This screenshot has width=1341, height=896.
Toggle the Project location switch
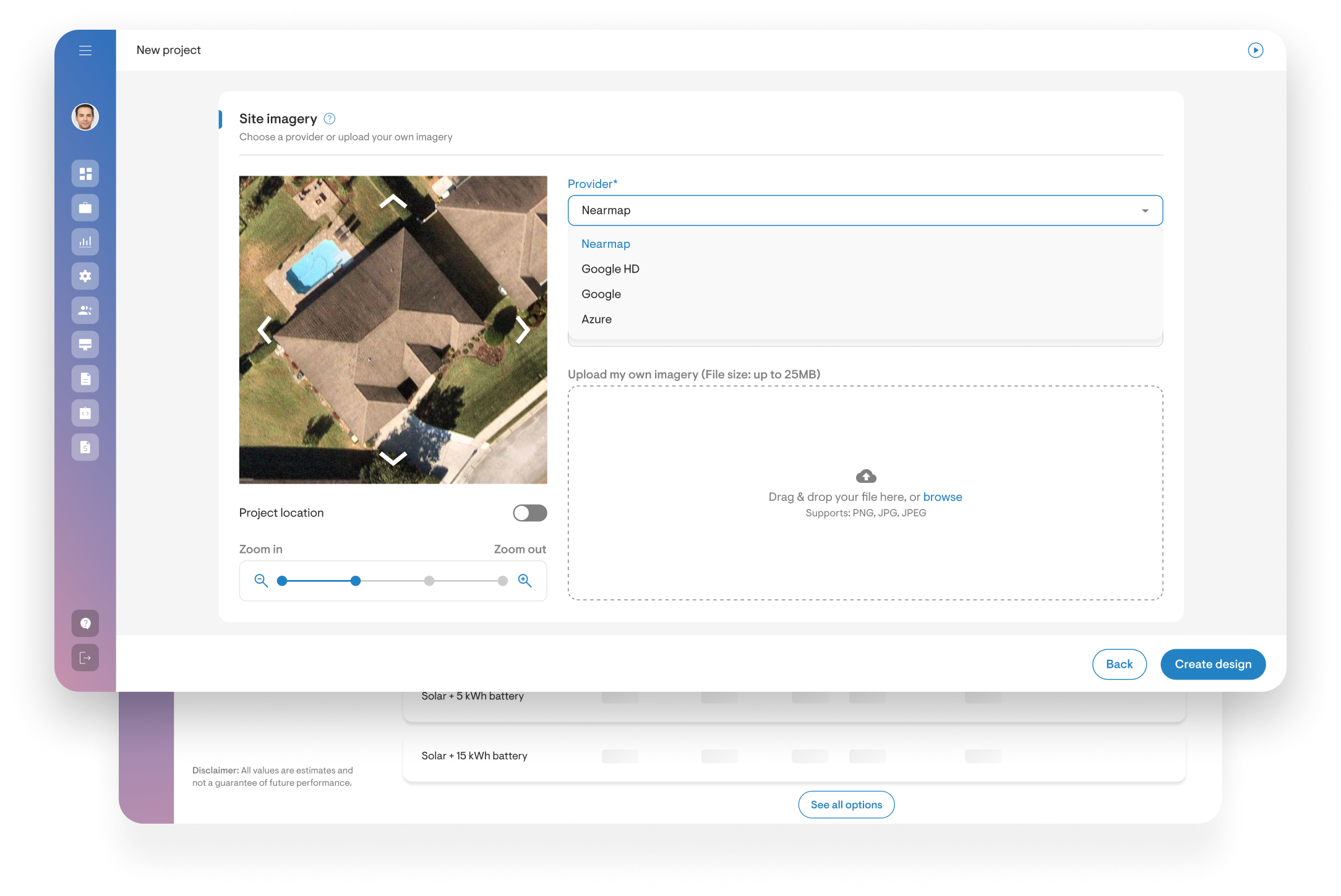pyautogui.click(x=529, y=513)
